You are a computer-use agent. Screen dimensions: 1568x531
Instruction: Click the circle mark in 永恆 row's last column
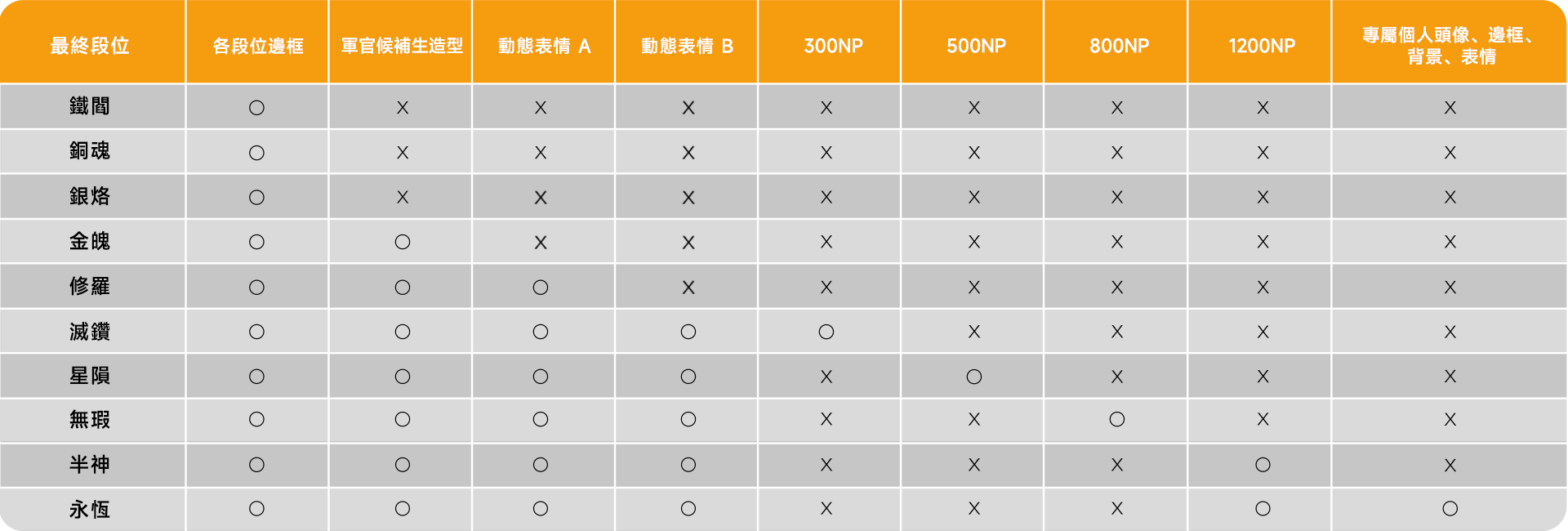point(1450,509)
